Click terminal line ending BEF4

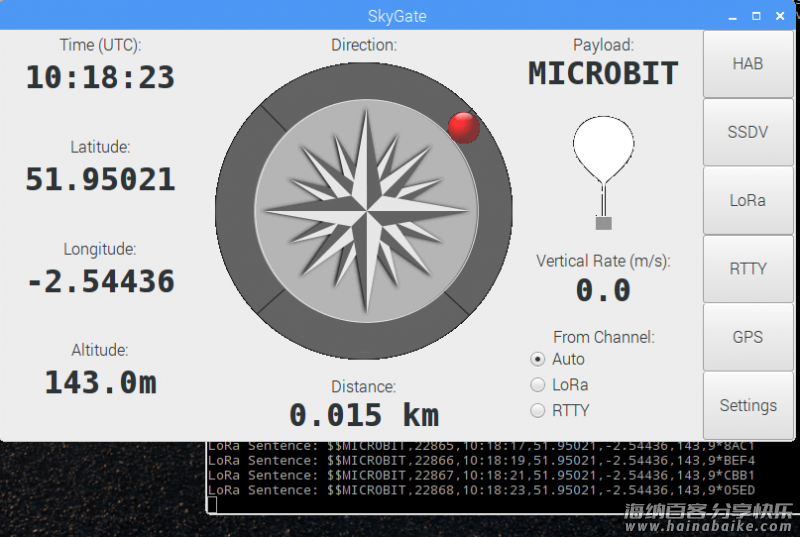481,461
